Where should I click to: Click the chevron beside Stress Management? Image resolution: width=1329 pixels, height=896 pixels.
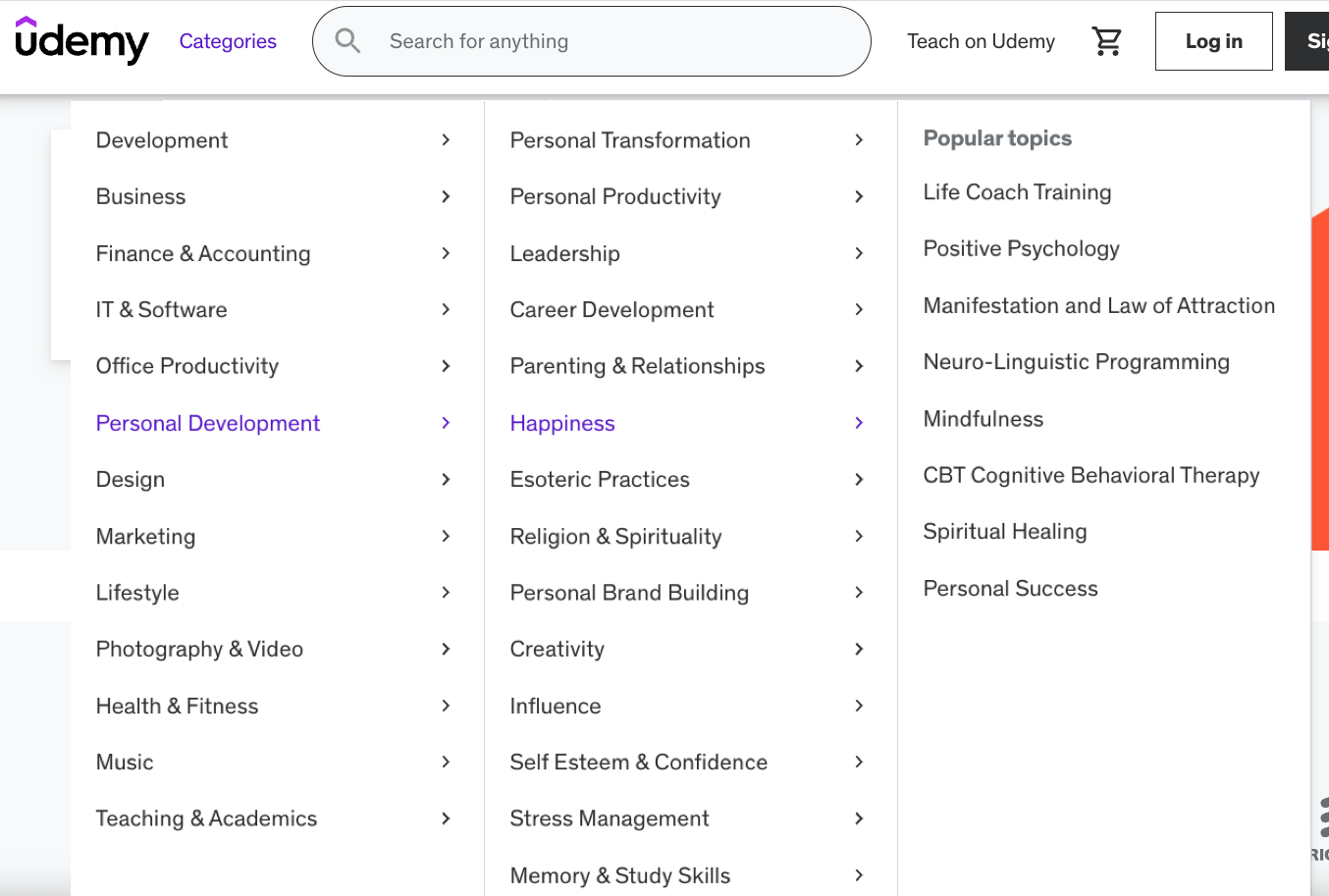(x=859, y=818)
